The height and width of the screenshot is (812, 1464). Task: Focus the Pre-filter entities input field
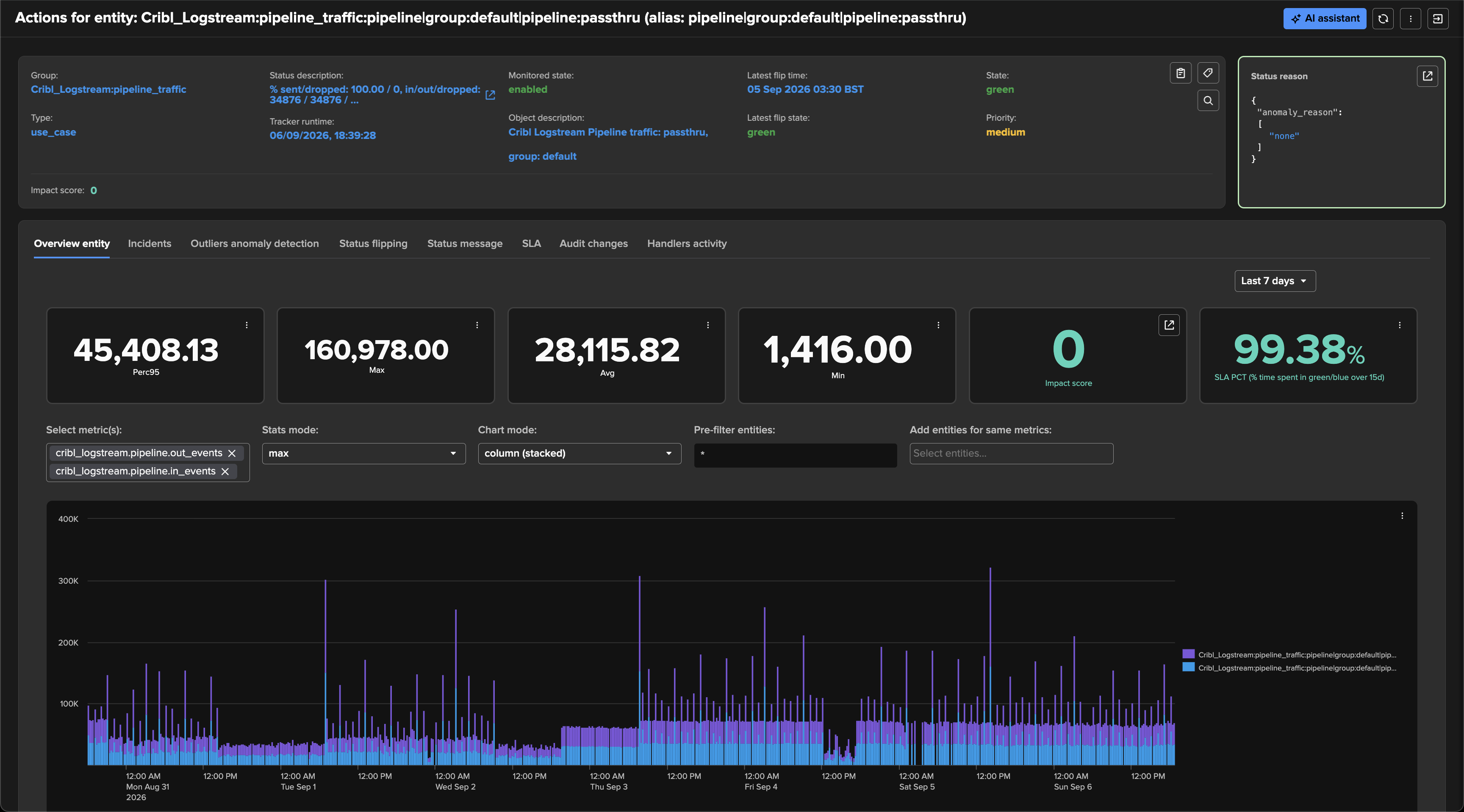(x=795, y=455)
